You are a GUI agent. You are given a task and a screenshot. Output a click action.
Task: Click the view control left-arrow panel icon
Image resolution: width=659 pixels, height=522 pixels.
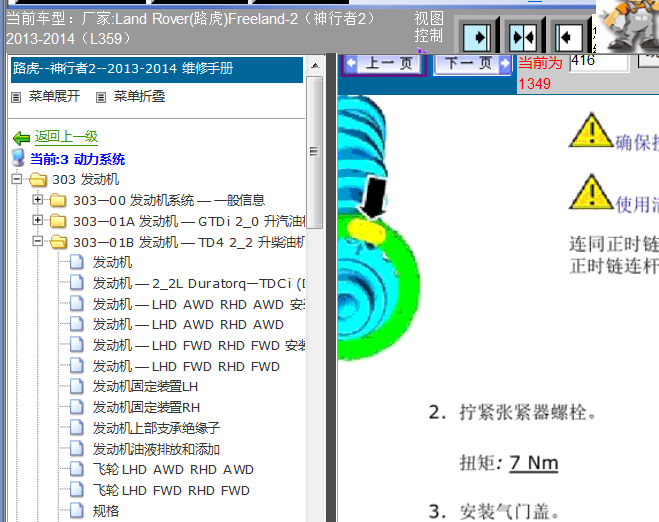click(x=569, y=37)
